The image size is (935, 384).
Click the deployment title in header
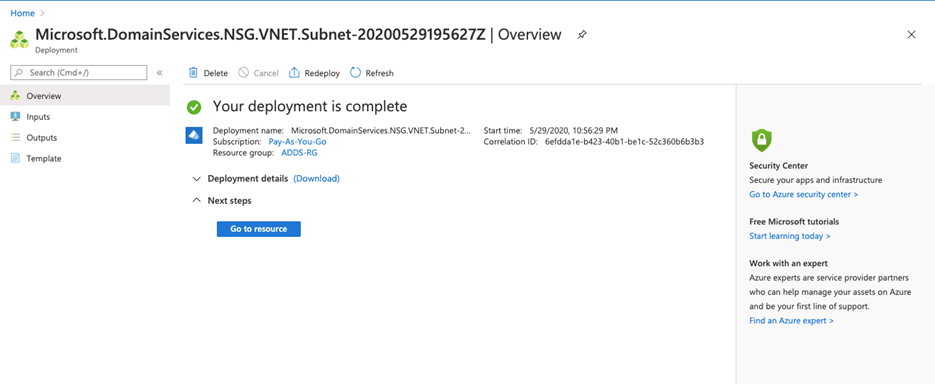pos(299,35)
